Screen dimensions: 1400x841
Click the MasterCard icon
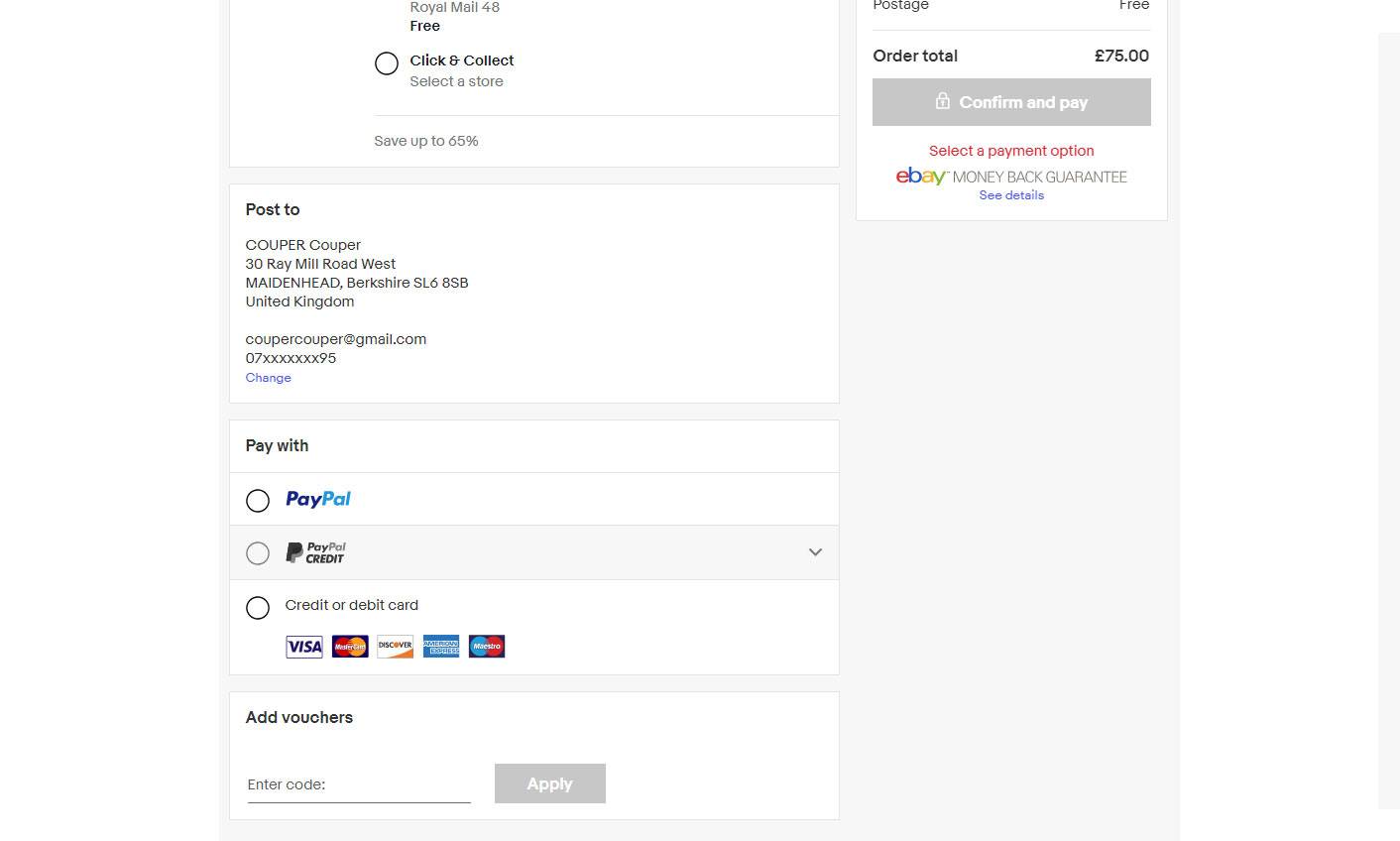click(x=349, y=646)
